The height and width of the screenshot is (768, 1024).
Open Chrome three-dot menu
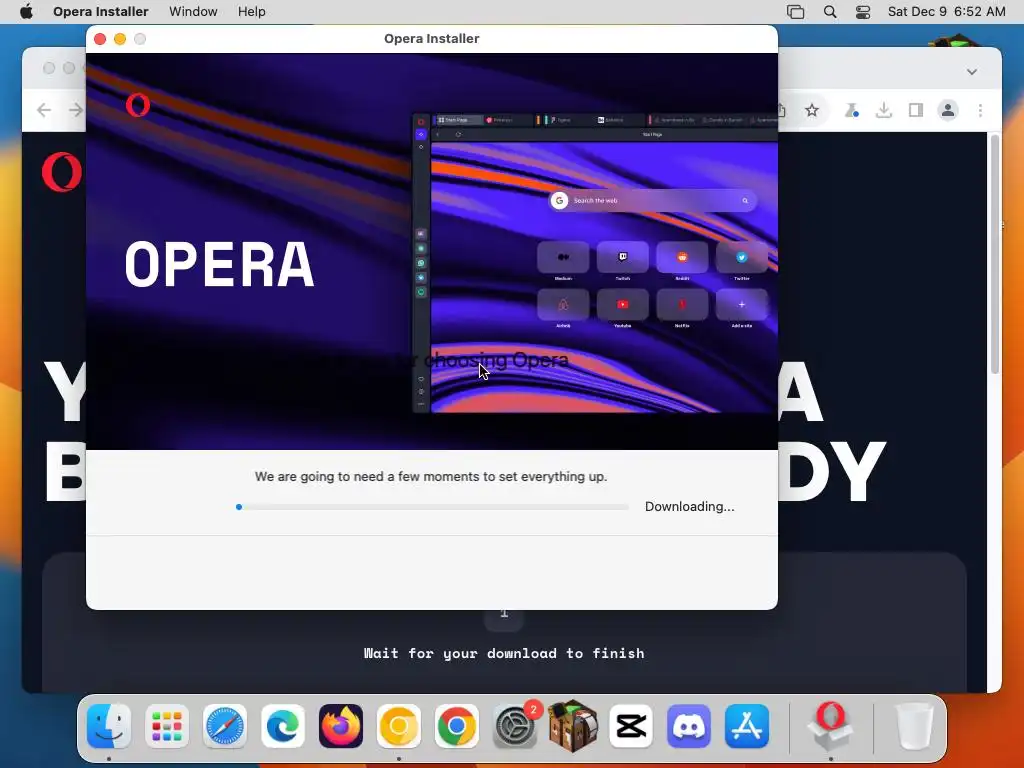[x=980, y=110]
